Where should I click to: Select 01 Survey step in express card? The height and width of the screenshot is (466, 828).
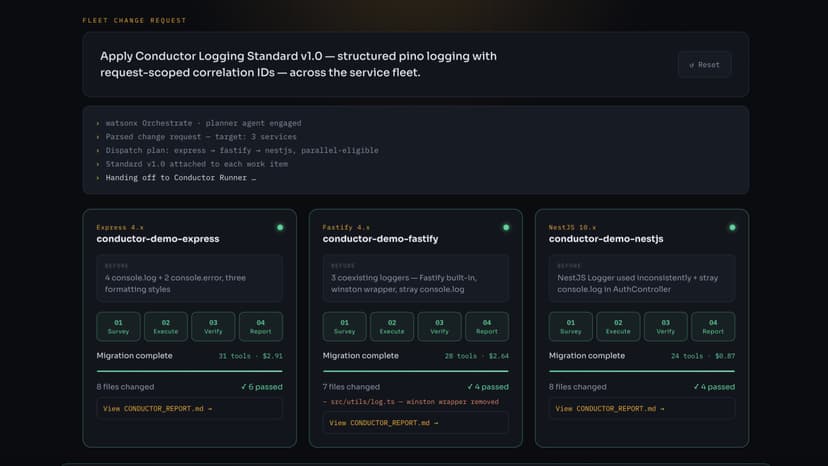click(118, 327)
